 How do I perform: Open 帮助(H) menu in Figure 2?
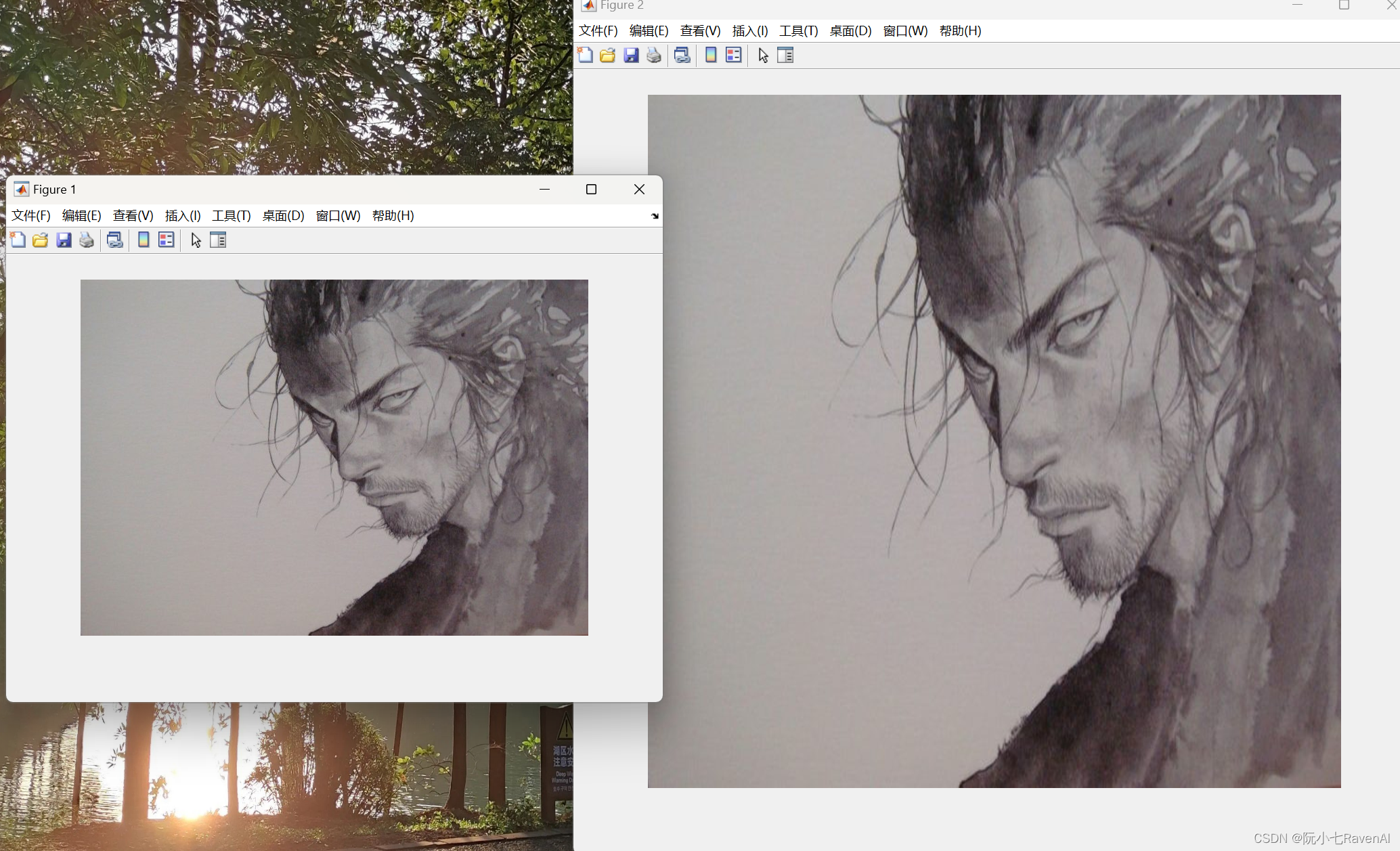coord(960,30)
